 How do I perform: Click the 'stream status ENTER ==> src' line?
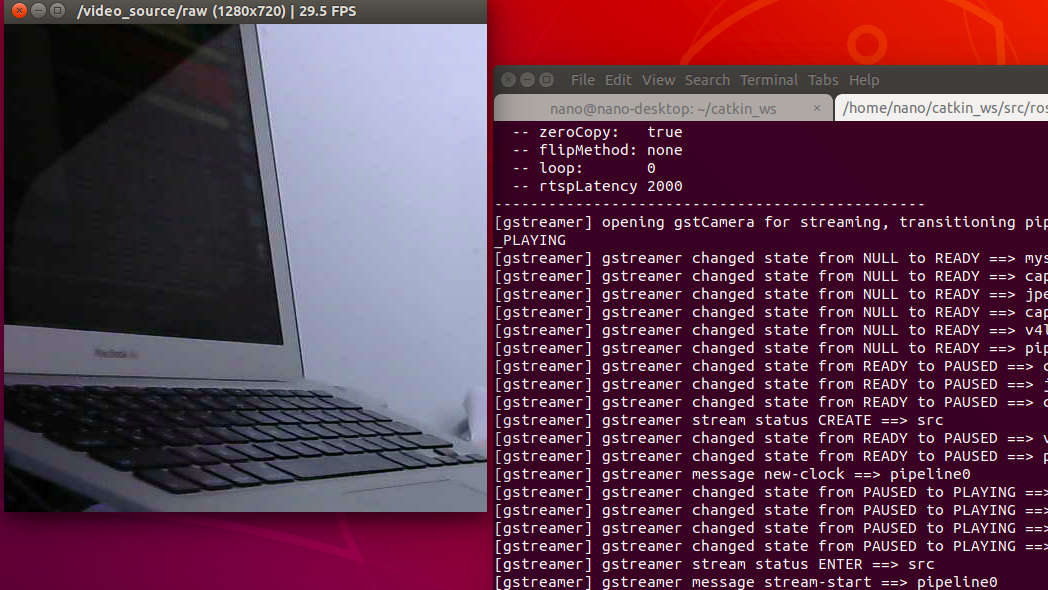[714, 565]
